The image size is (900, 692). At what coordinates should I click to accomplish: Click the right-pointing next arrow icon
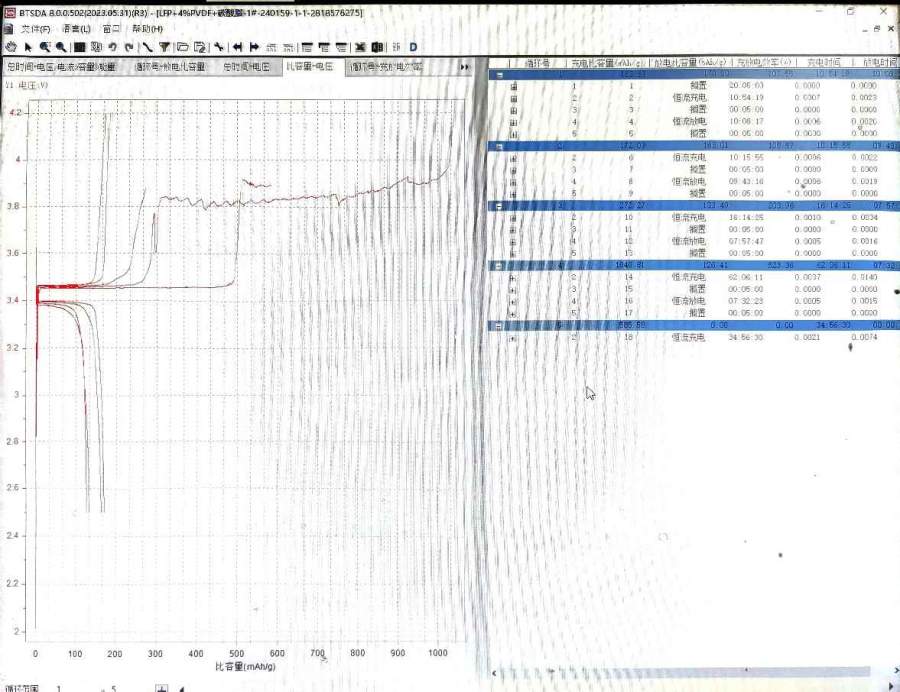tap(255, 47)
